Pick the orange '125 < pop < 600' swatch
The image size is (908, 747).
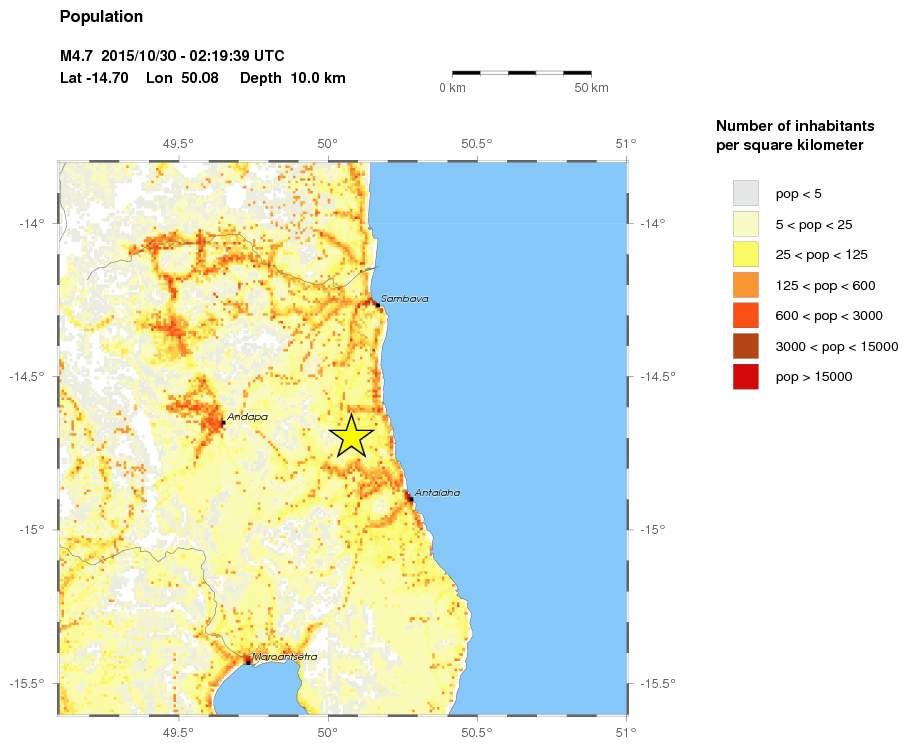(745, 285)
